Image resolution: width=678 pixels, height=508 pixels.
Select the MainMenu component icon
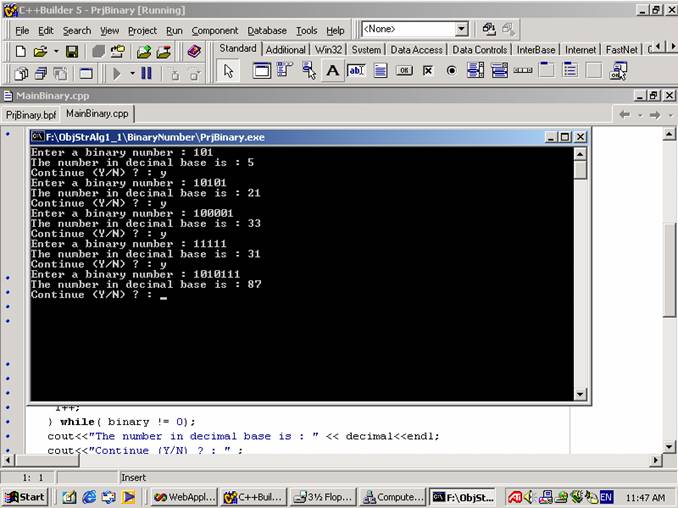click(x=284, y=71)
